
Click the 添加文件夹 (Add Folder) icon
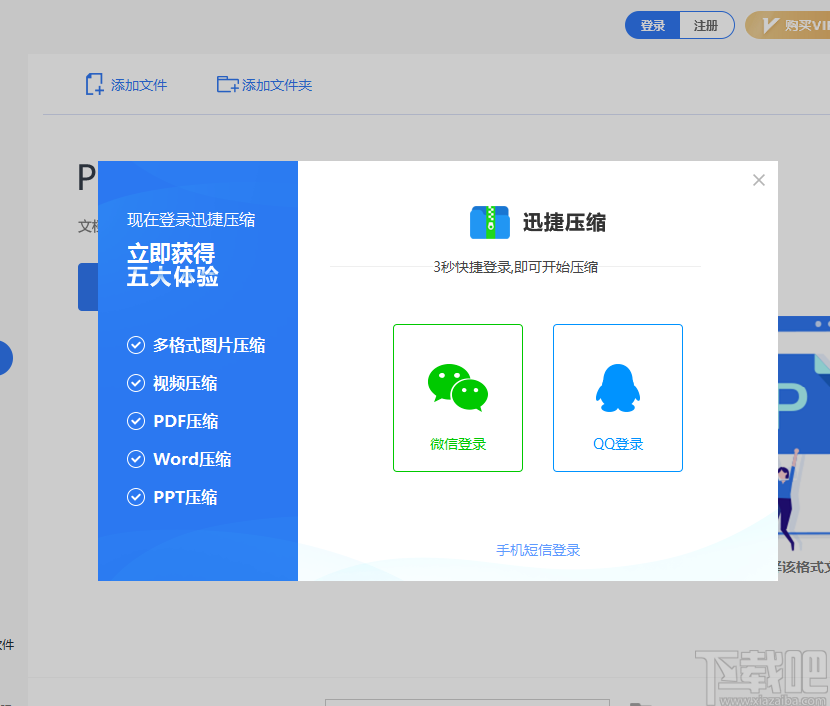tap(227, 84)
